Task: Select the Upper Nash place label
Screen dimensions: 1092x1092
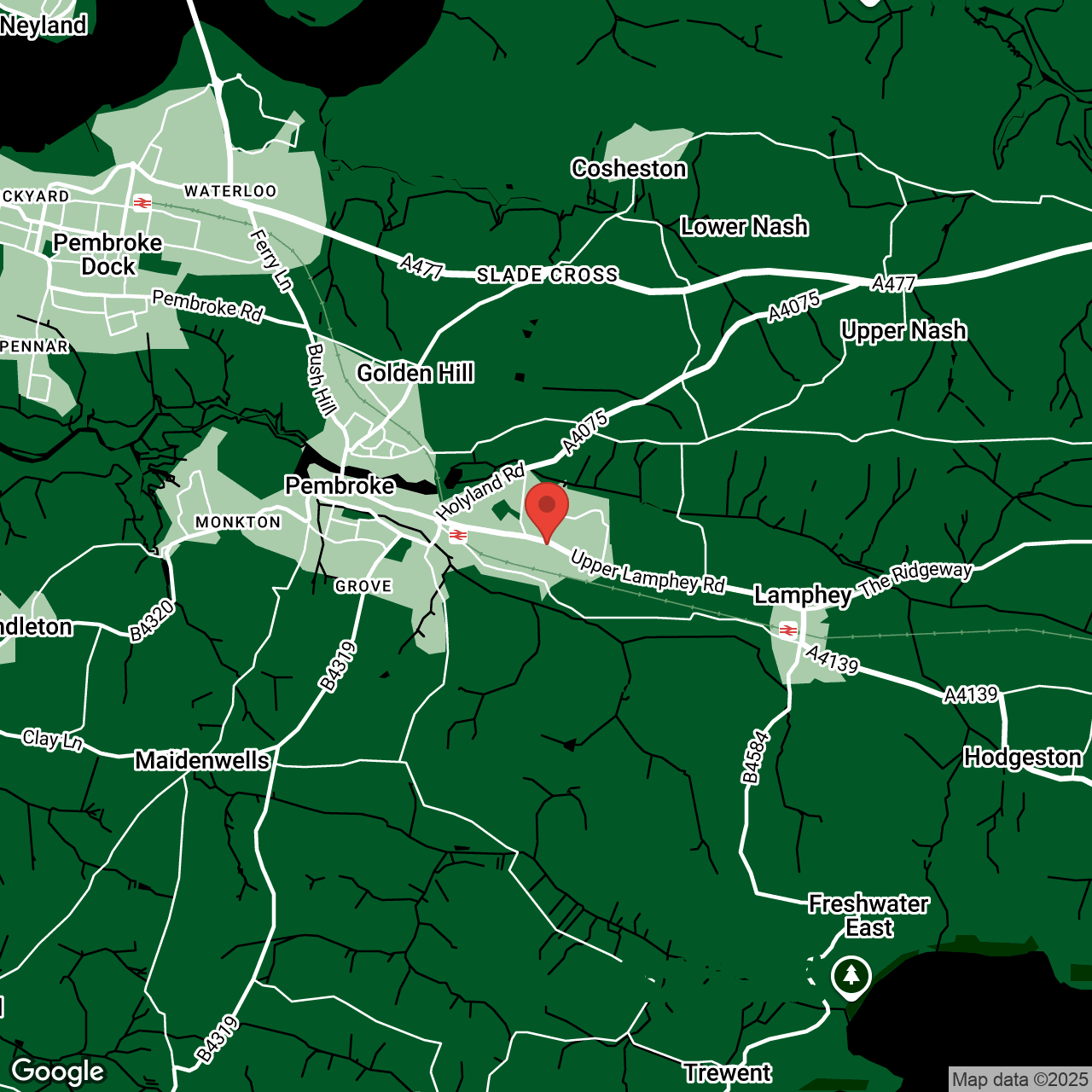Action: 903,331
